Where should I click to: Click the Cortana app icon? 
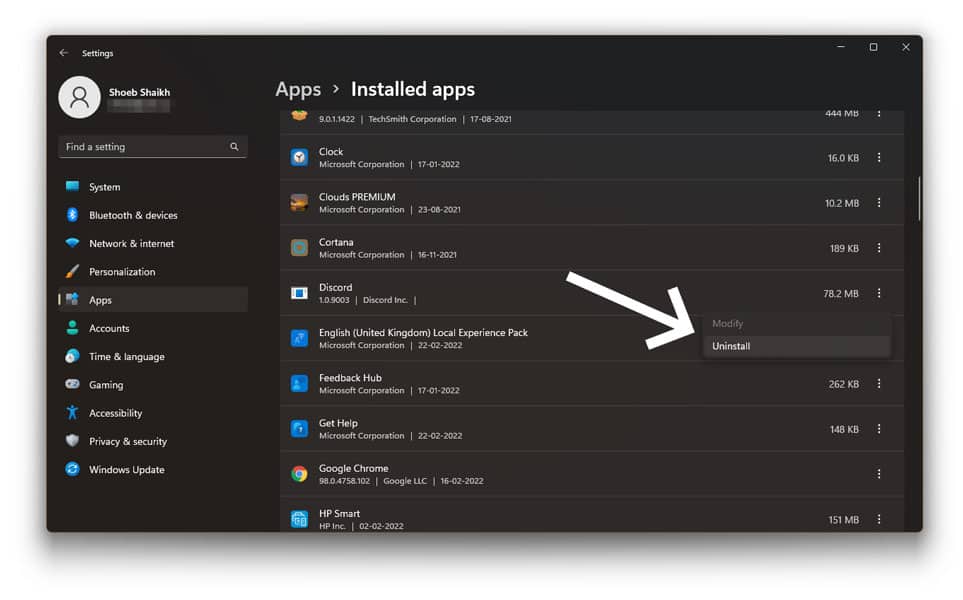299,247
